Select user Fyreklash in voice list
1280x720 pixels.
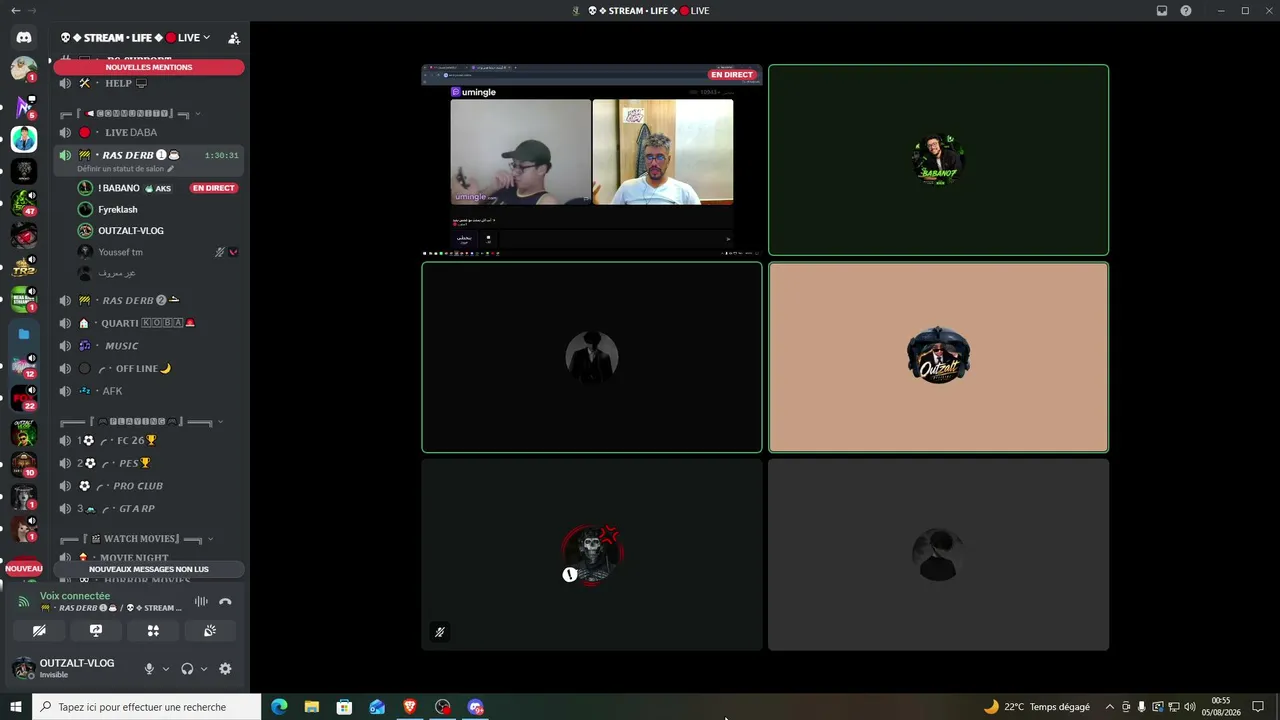click(158, 209)
